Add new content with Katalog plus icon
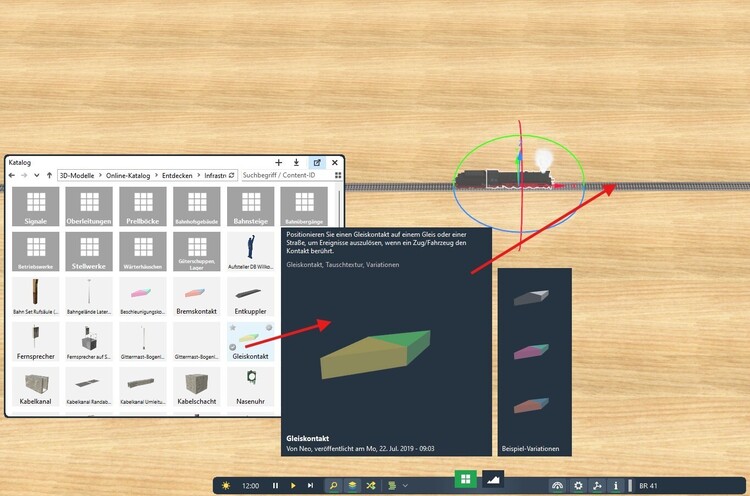Viewport: 750px width, 496px height. click(x=278, y=163)
